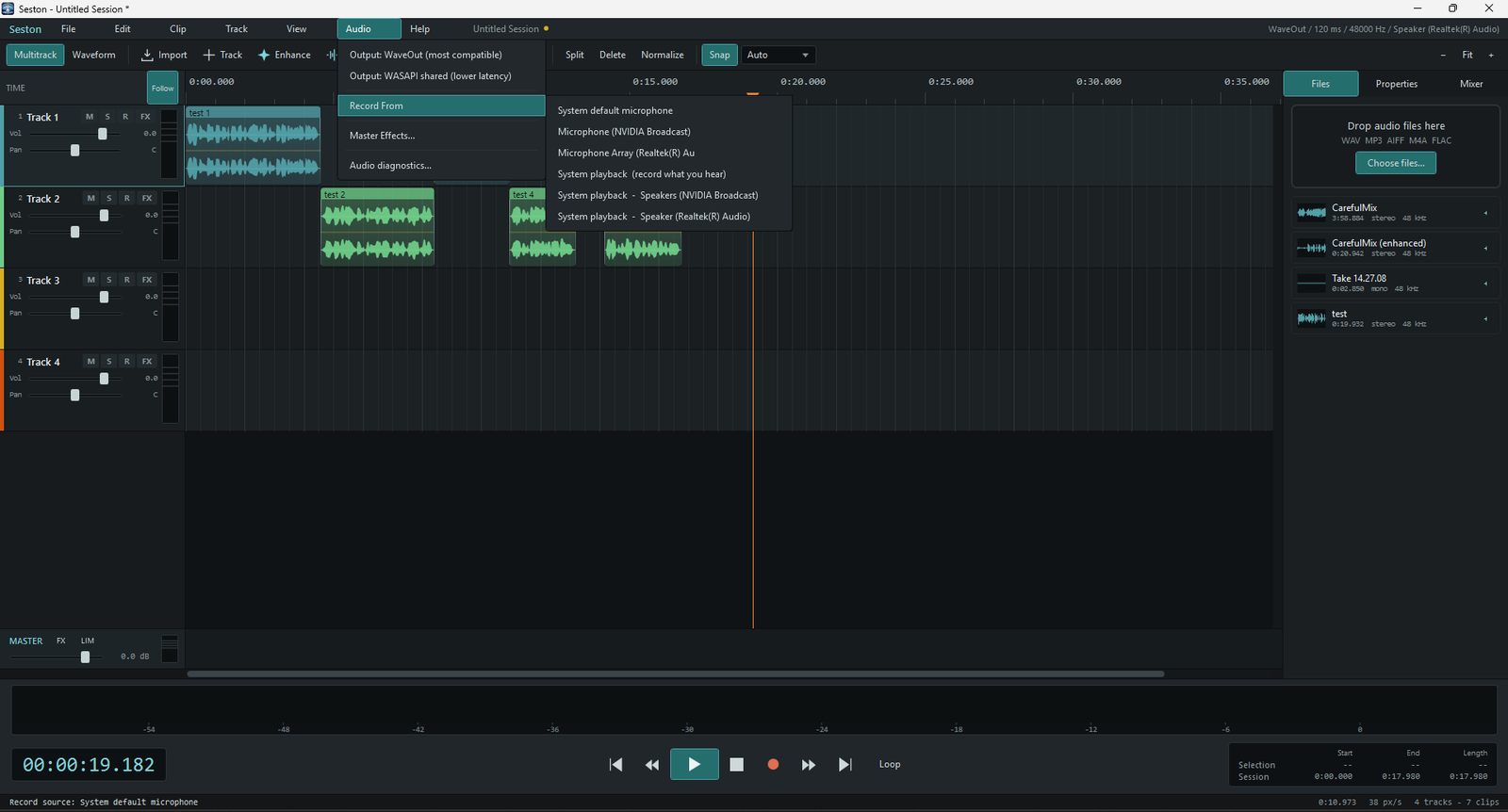Image resolution: width=1508 pixels, height=812 pixels.
Task: Open FX for Track 4
Action: point(147,362)
